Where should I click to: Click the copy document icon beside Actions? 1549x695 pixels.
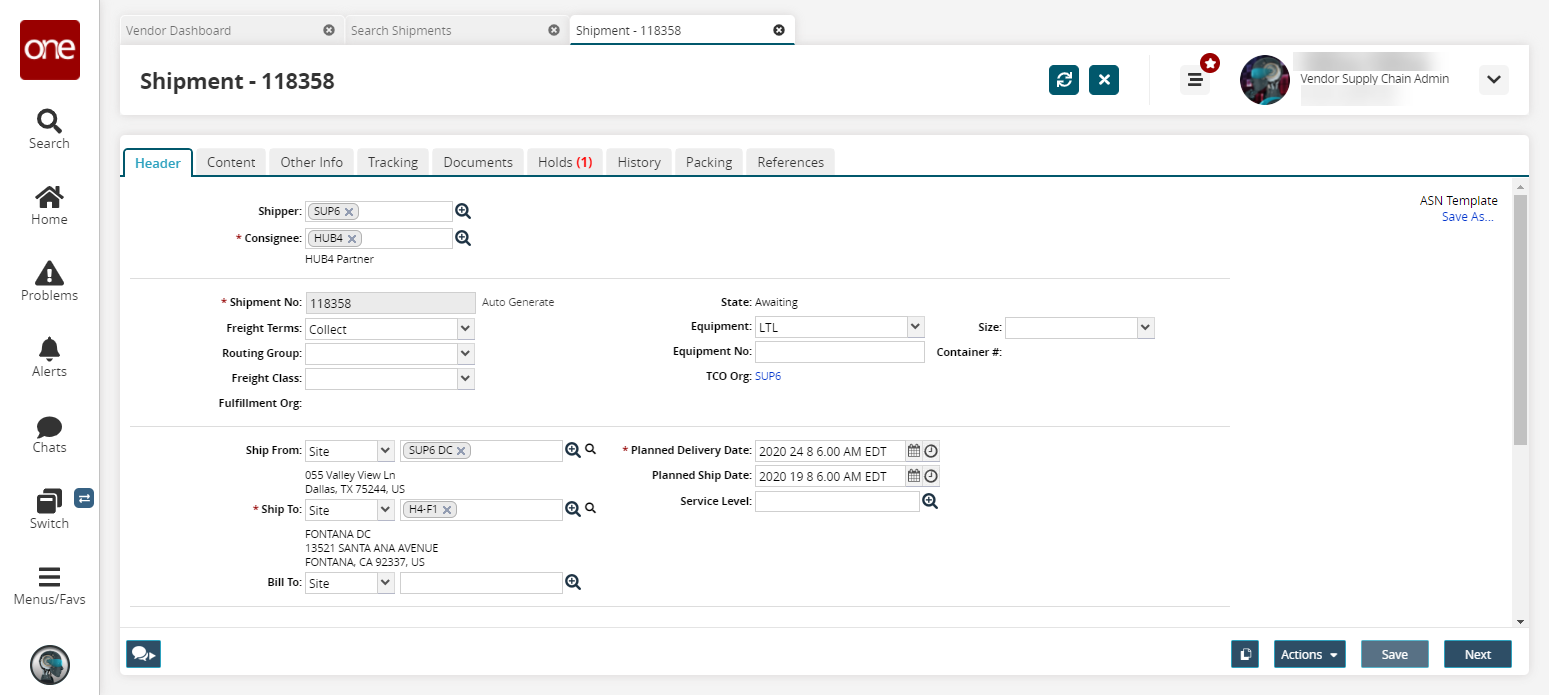1245,654
